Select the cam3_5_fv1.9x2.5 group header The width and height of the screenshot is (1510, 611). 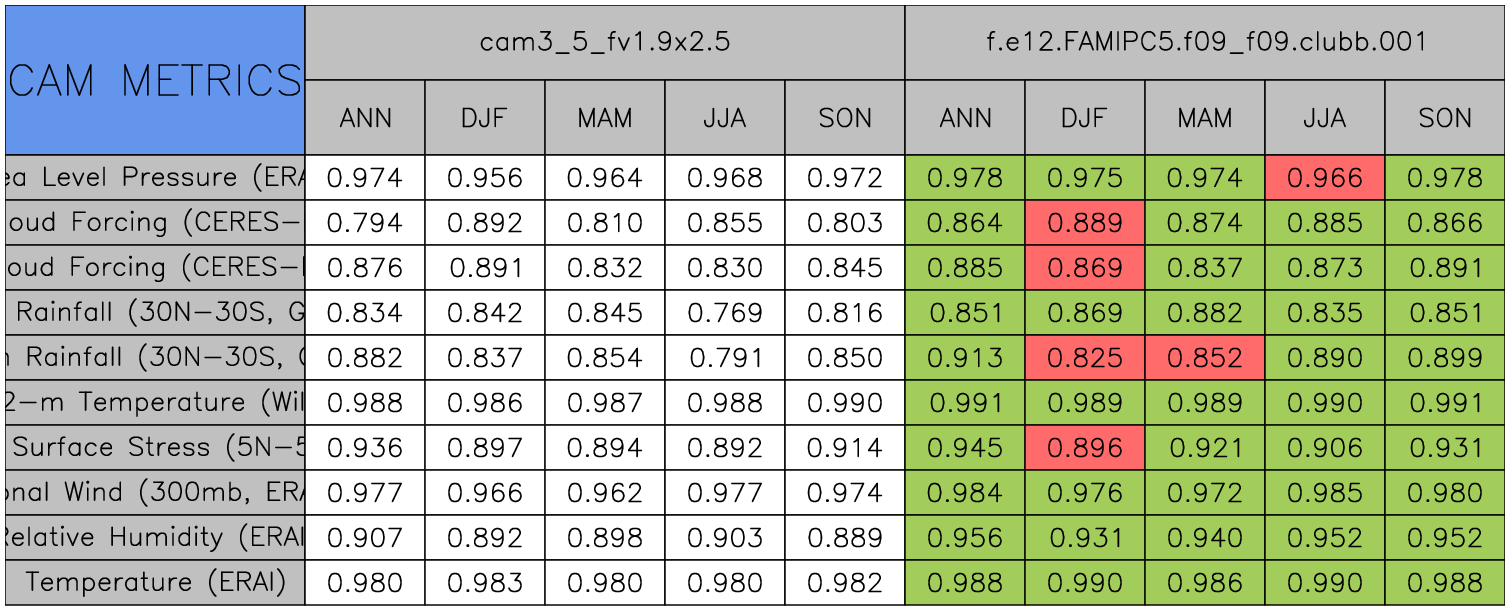[x=604, y=42]
